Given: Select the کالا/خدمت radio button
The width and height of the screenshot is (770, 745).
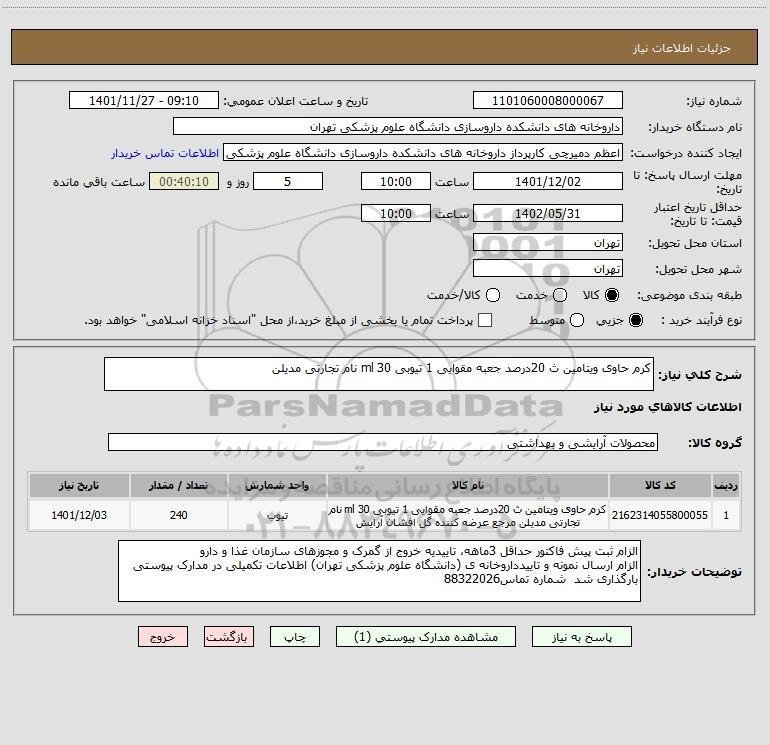Looking at the screenshot, I should click(x=493, y=295).
